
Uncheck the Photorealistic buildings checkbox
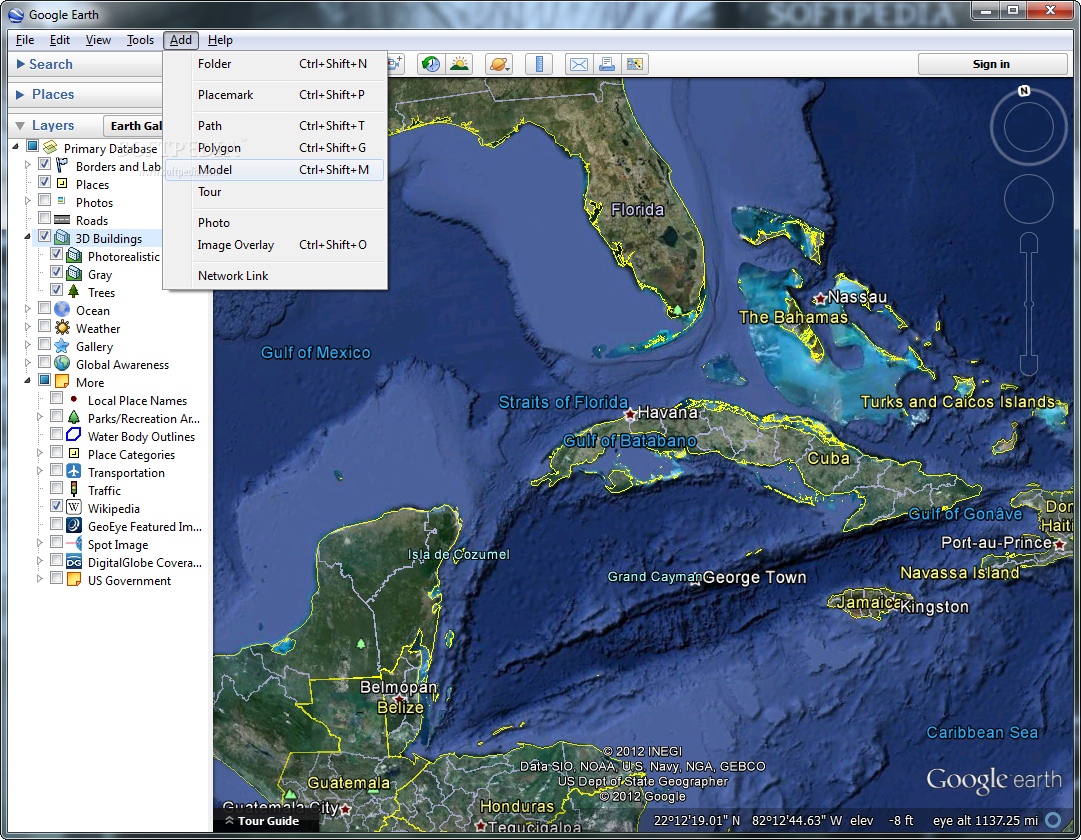point(57,254)
